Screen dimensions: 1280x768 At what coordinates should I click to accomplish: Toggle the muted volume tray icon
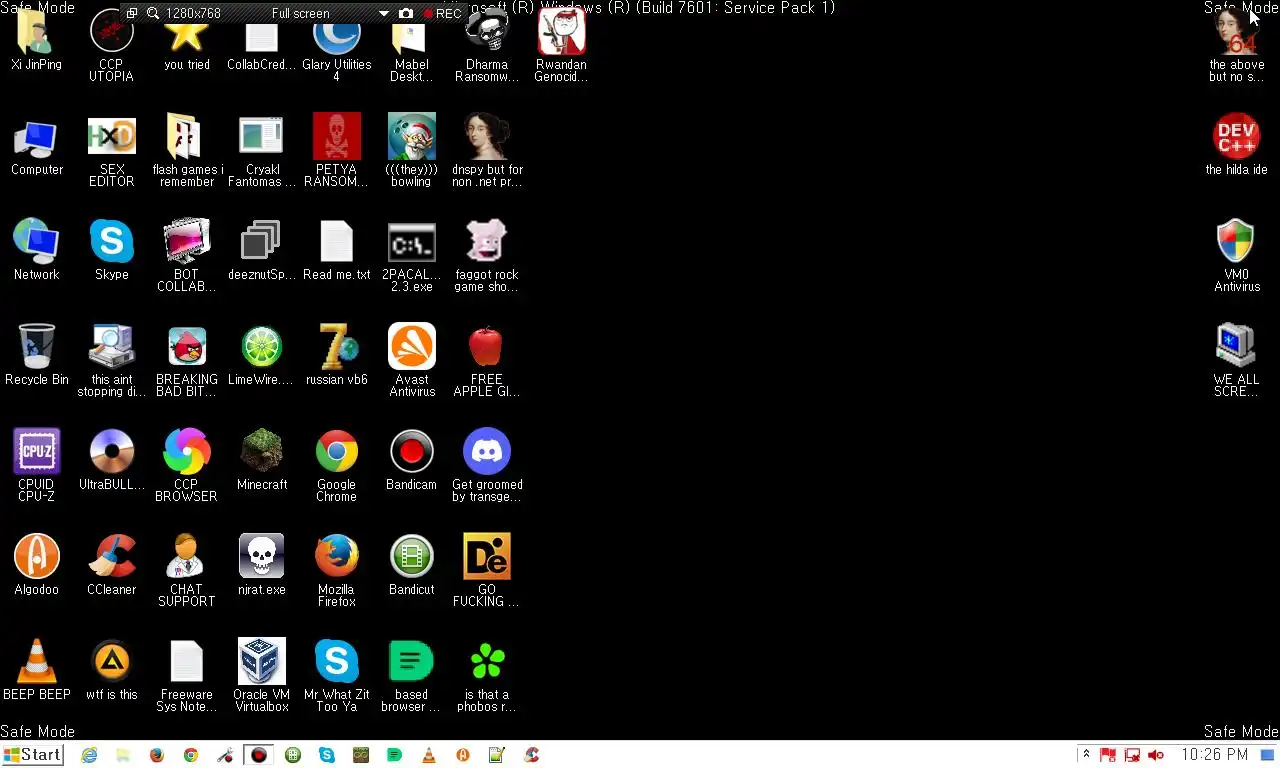click(1156, 755)
